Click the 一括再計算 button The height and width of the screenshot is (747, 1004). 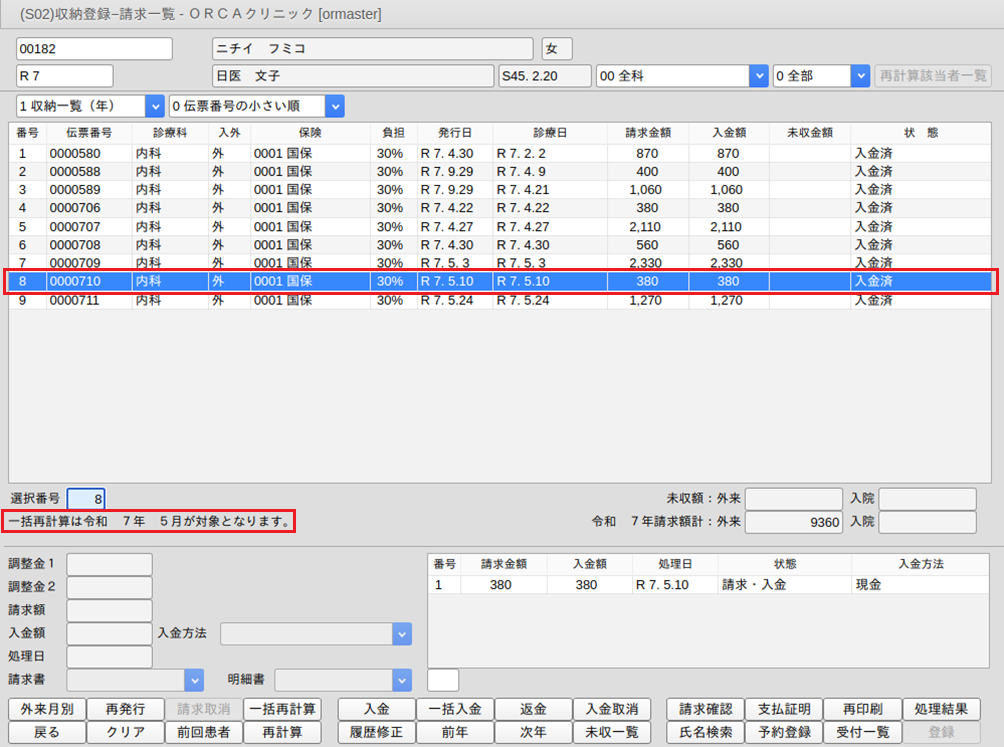[x=282, y=709]
